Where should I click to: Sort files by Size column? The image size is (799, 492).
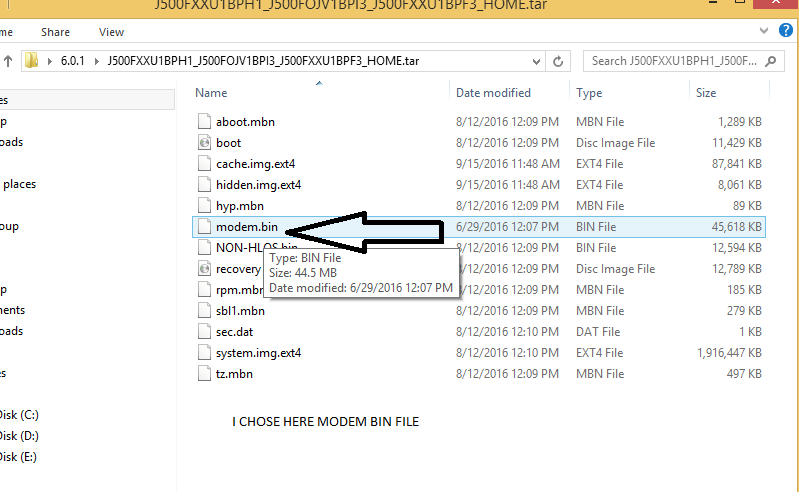(x=706, y=93)
